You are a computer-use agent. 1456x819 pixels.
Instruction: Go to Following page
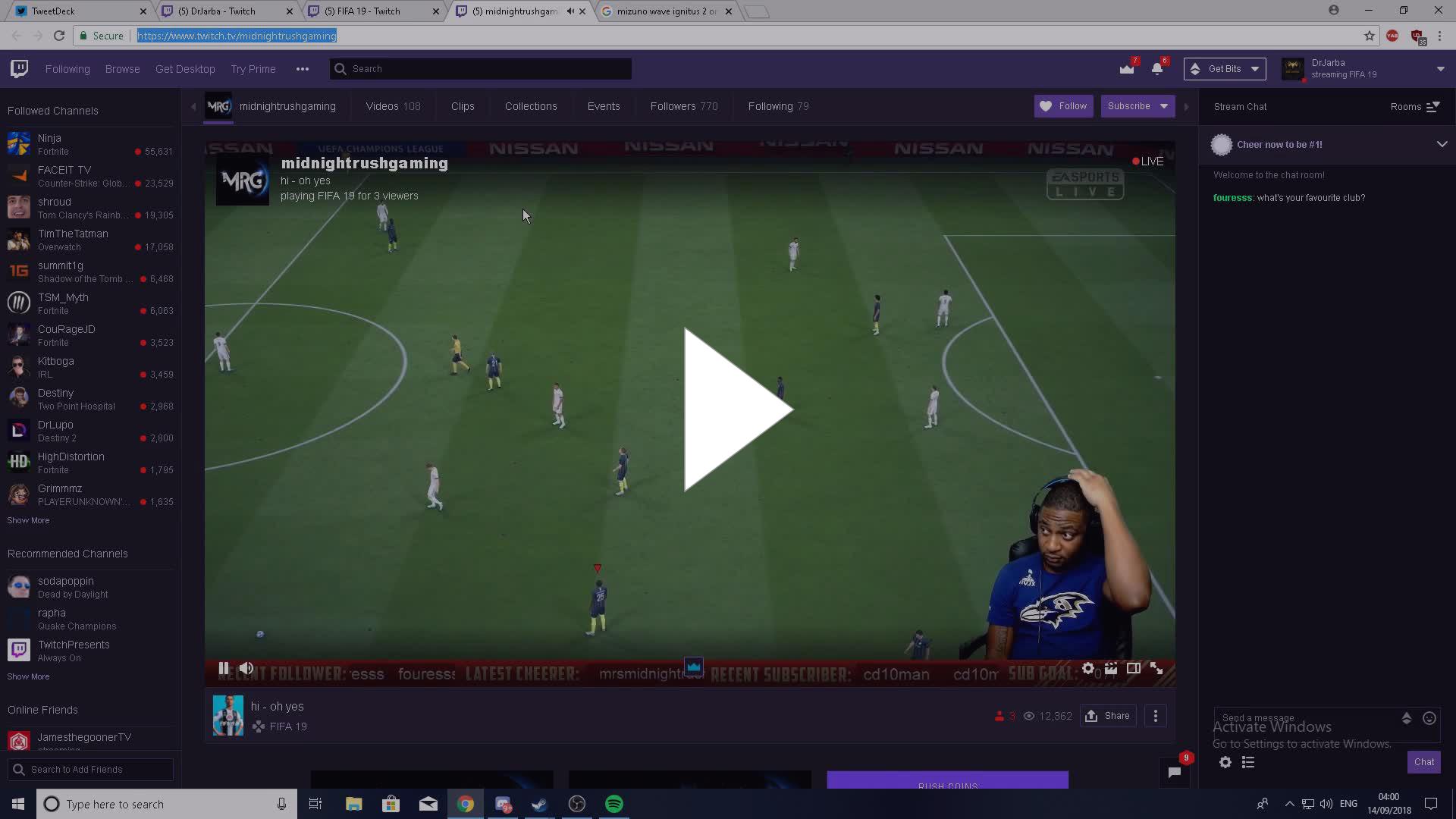(x=67, y=69)
